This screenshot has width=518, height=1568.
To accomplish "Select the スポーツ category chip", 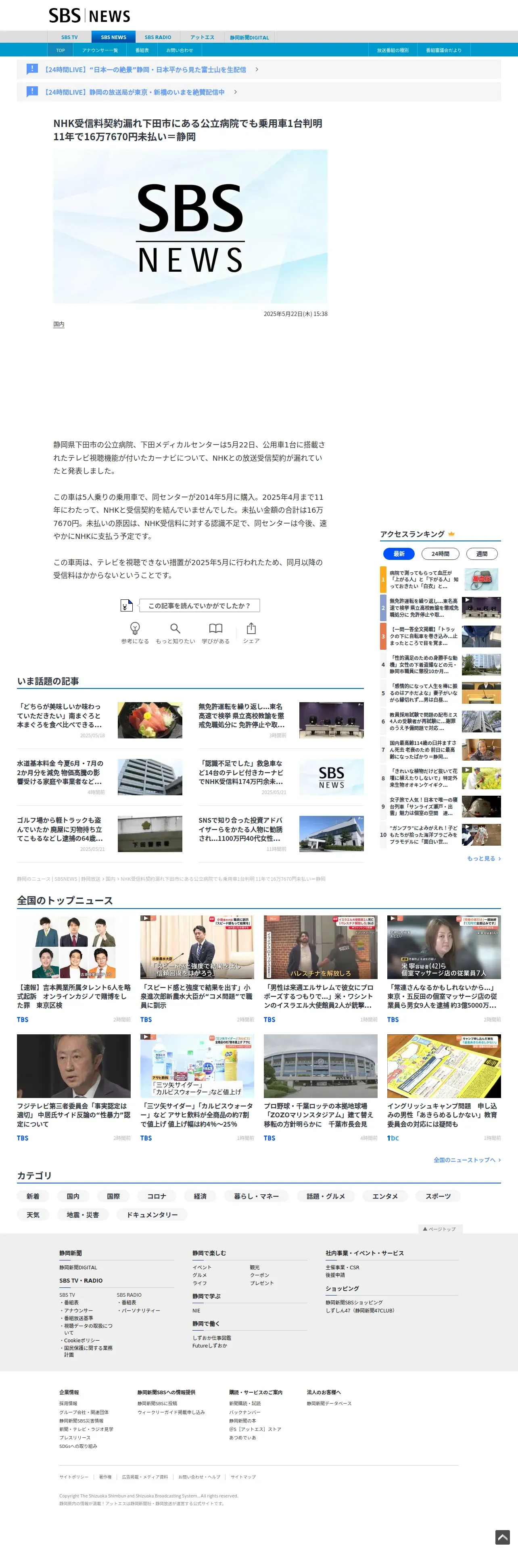I will pyautogui.click(x=438, y=1196).
